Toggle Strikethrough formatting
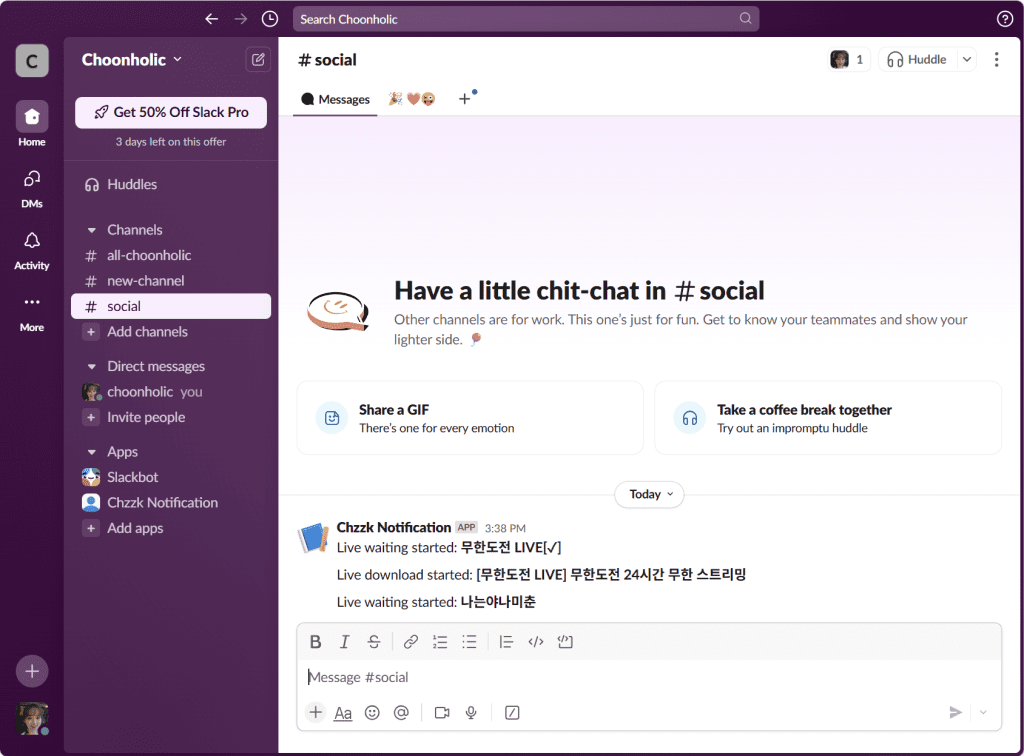Image resolution: width=1024 pixels, height=756 pixels. coord(374,642)
